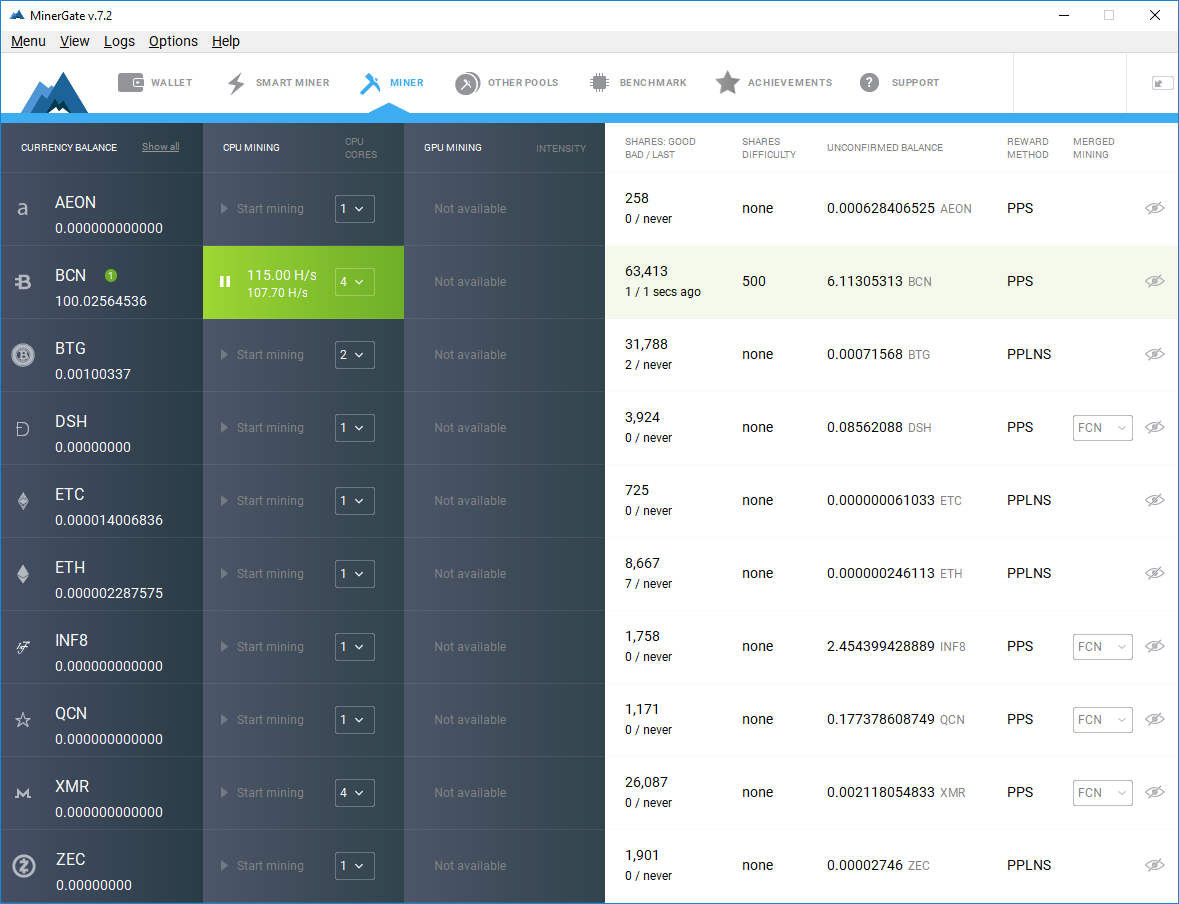
Task: Click the BCN balance 100.02564536
Action: [x=101, y=301]
